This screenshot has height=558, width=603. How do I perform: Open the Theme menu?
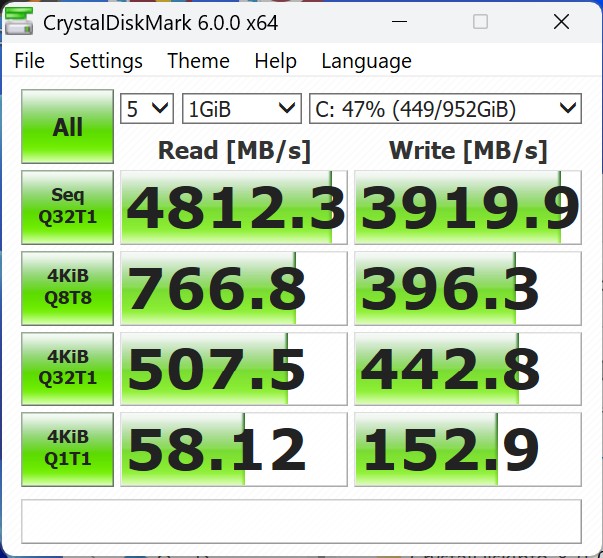198,61
